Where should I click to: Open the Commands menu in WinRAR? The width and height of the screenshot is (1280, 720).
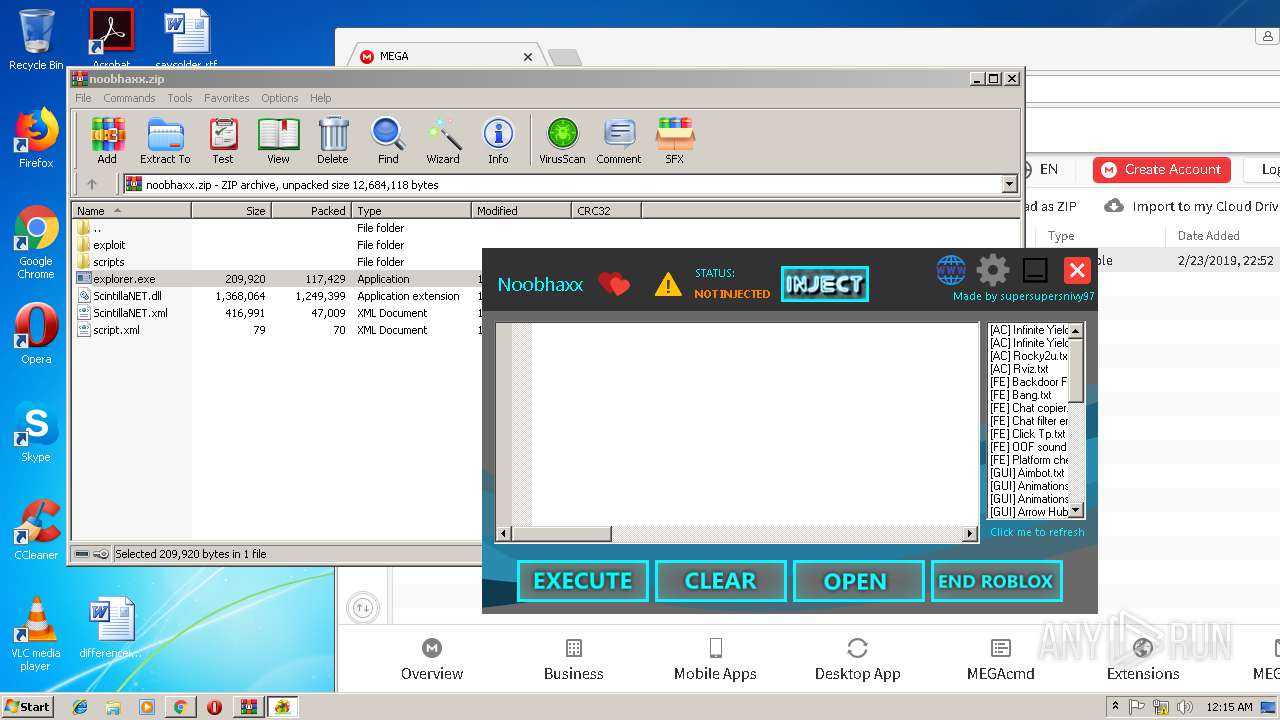[129, 98]
